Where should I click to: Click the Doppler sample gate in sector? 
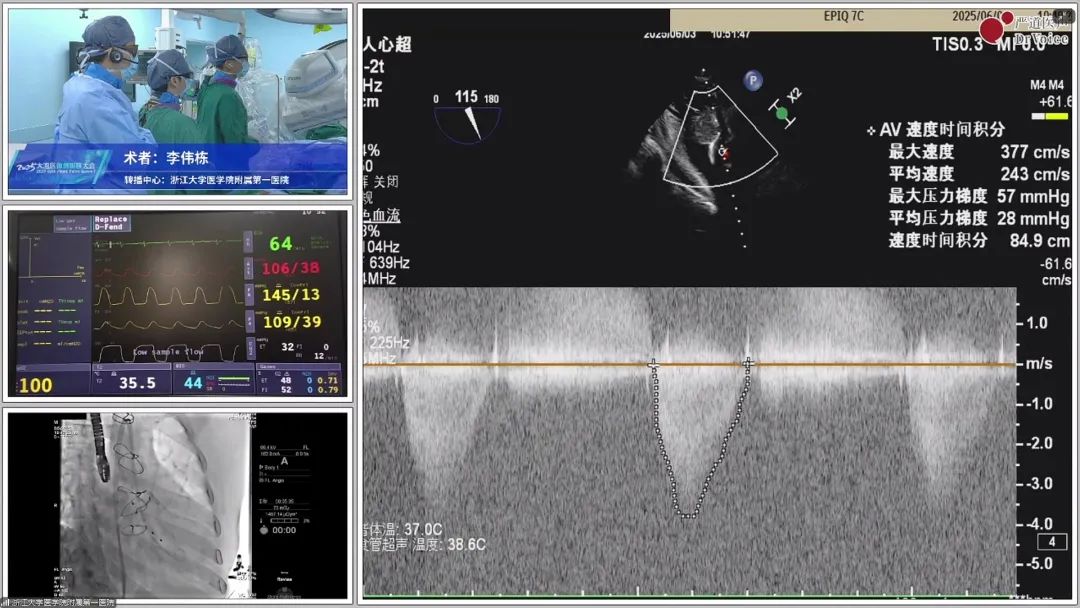(723, 152)
